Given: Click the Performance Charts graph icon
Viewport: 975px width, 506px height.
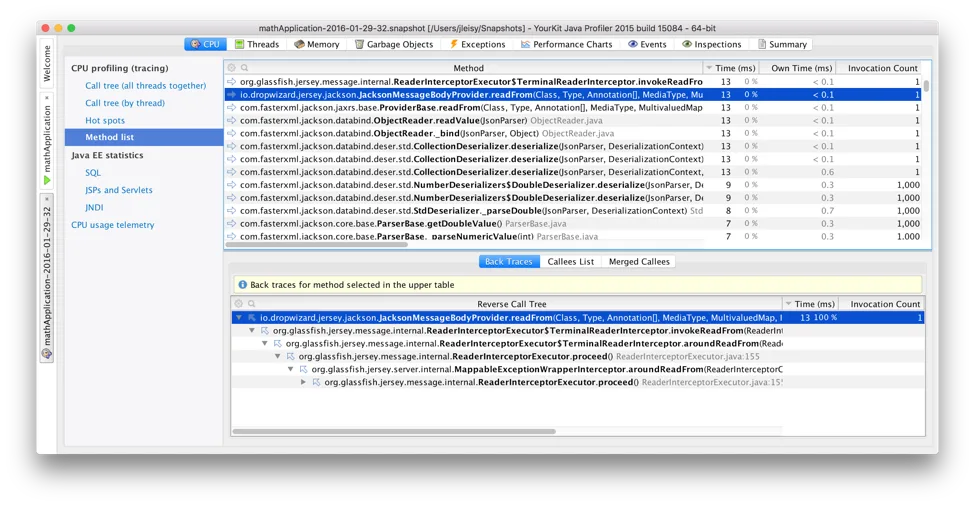Looking at the screenshot, I should [x=525, y=44].
